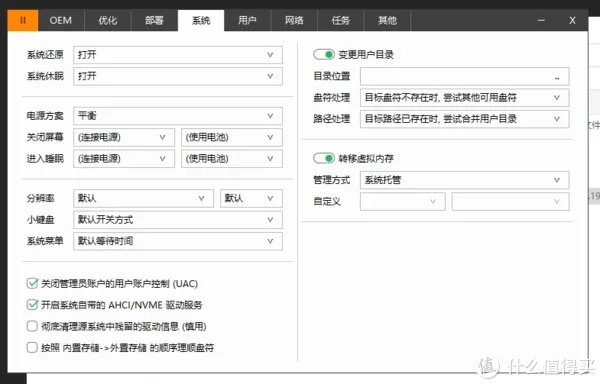Switch to the OEM tab
Viewport: 600px width, 384px height.
pyautogui.click(x=61, y=20)
